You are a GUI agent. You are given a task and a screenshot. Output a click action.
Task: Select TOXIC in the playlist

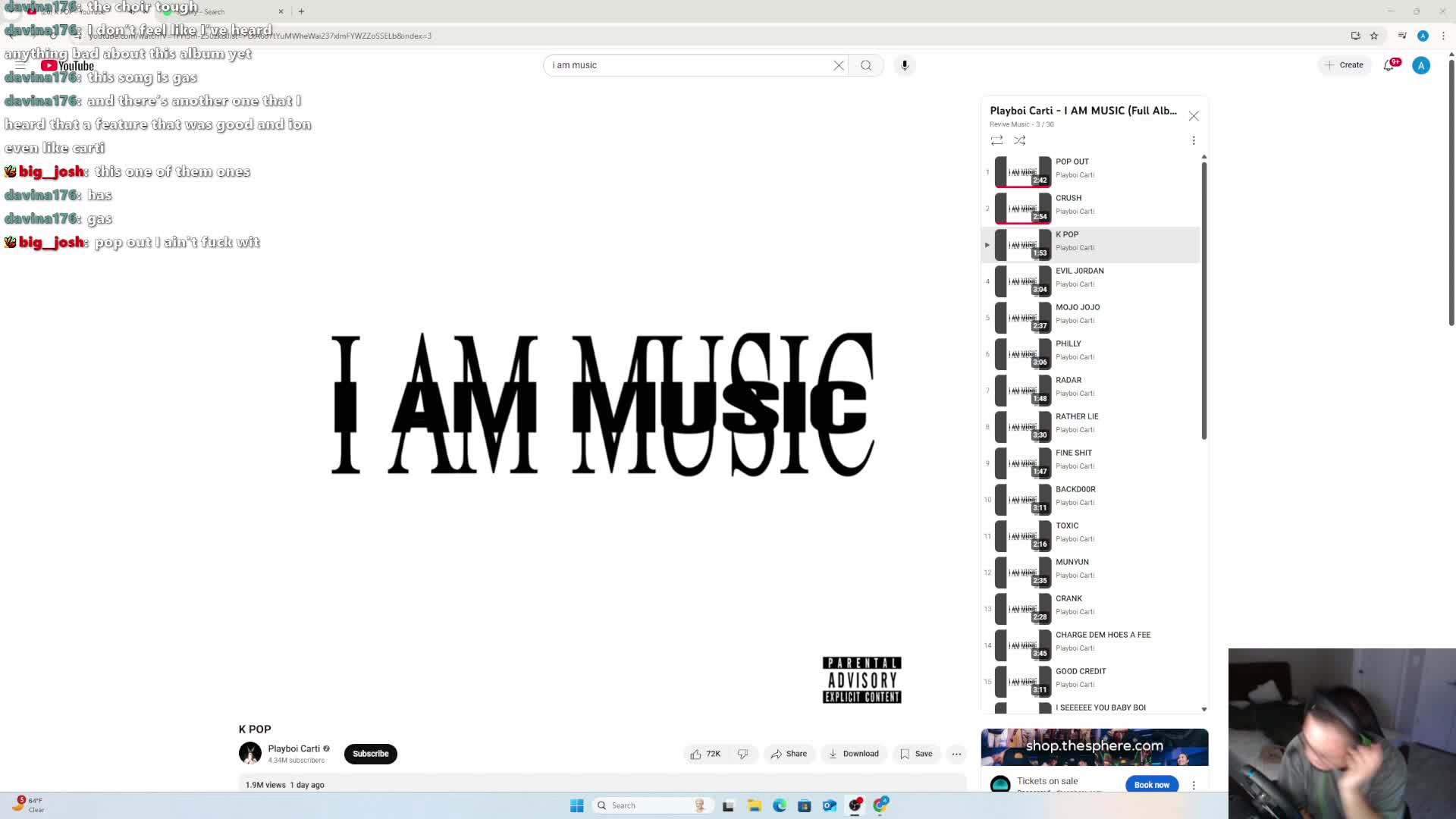point(1091,536)
